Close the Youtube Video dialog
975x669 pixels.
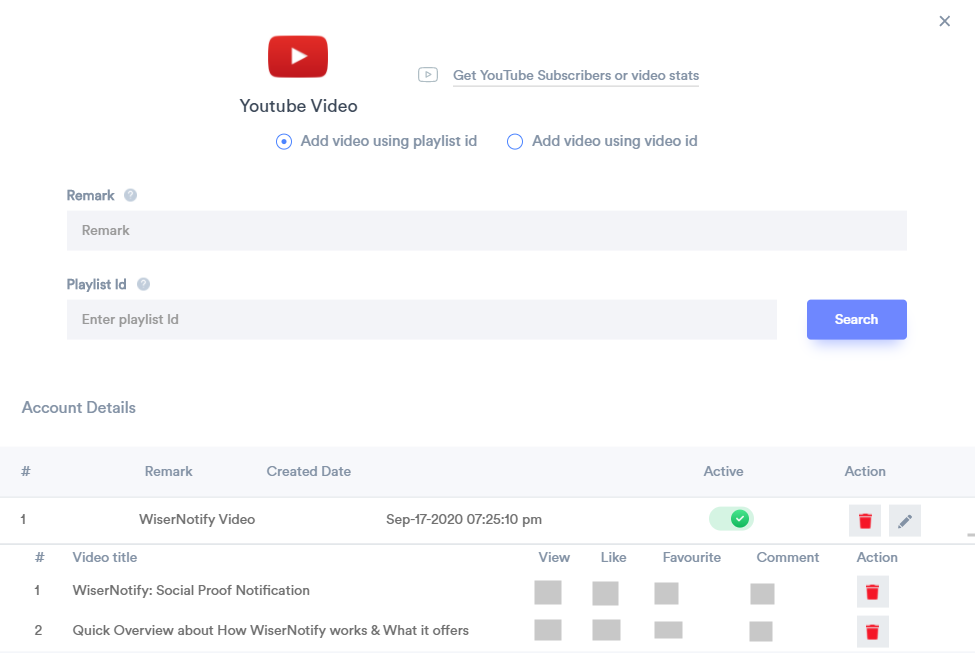pyautogui.click(x=944, y=21)
